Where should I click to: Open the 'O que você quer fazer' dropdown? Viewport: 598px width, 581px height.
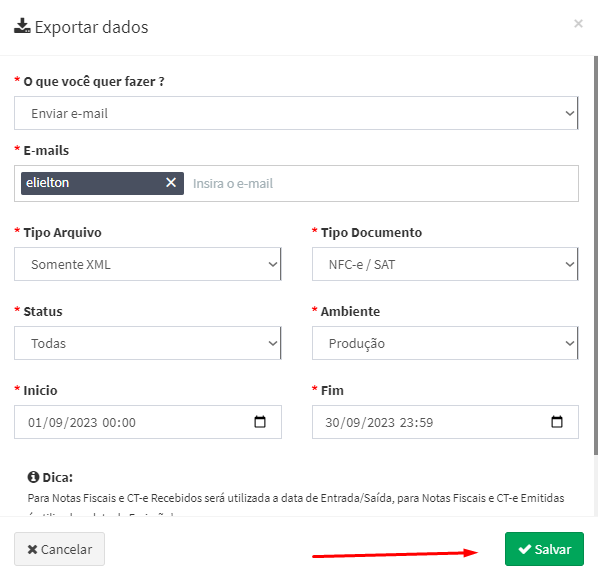(x=296, y=113)
